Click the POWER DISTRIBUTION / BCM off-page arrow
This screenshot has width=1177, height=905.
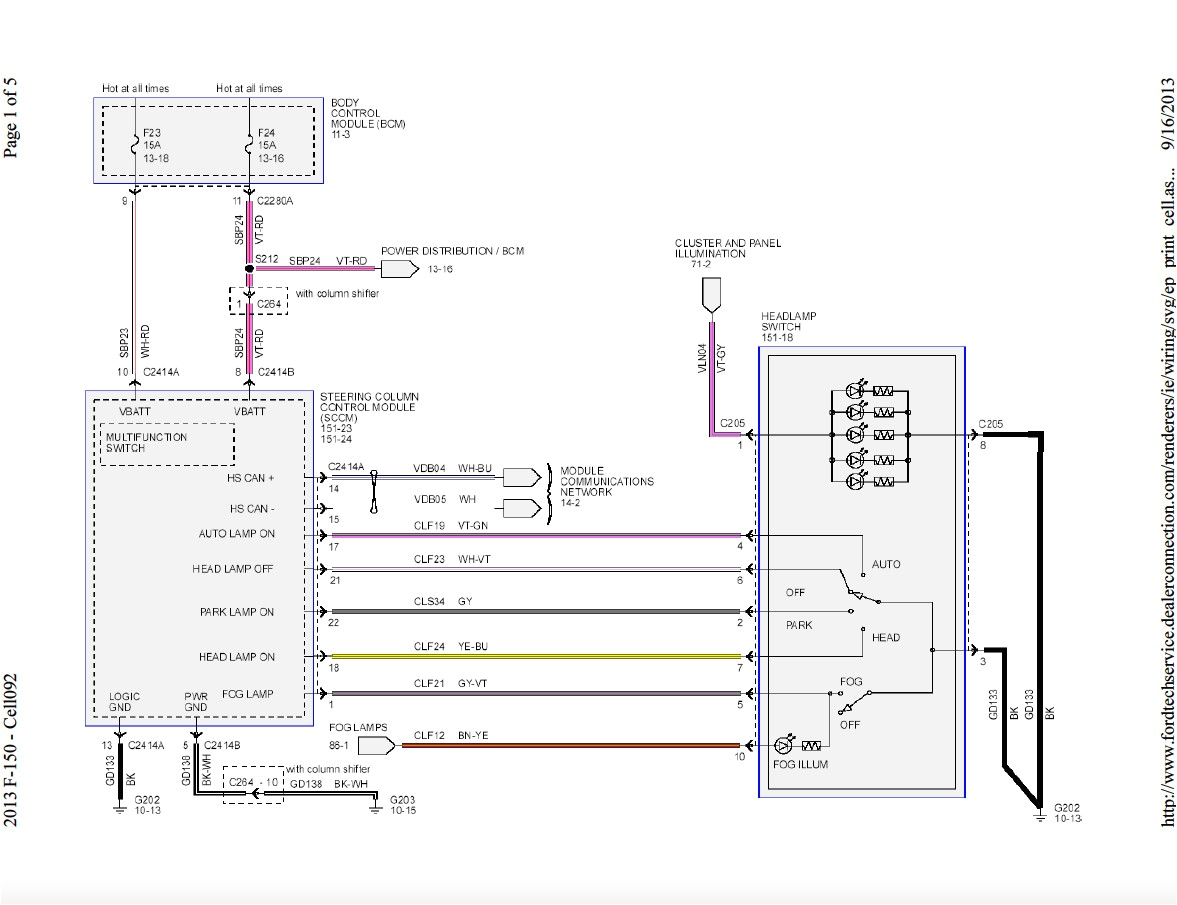[399, 267]
